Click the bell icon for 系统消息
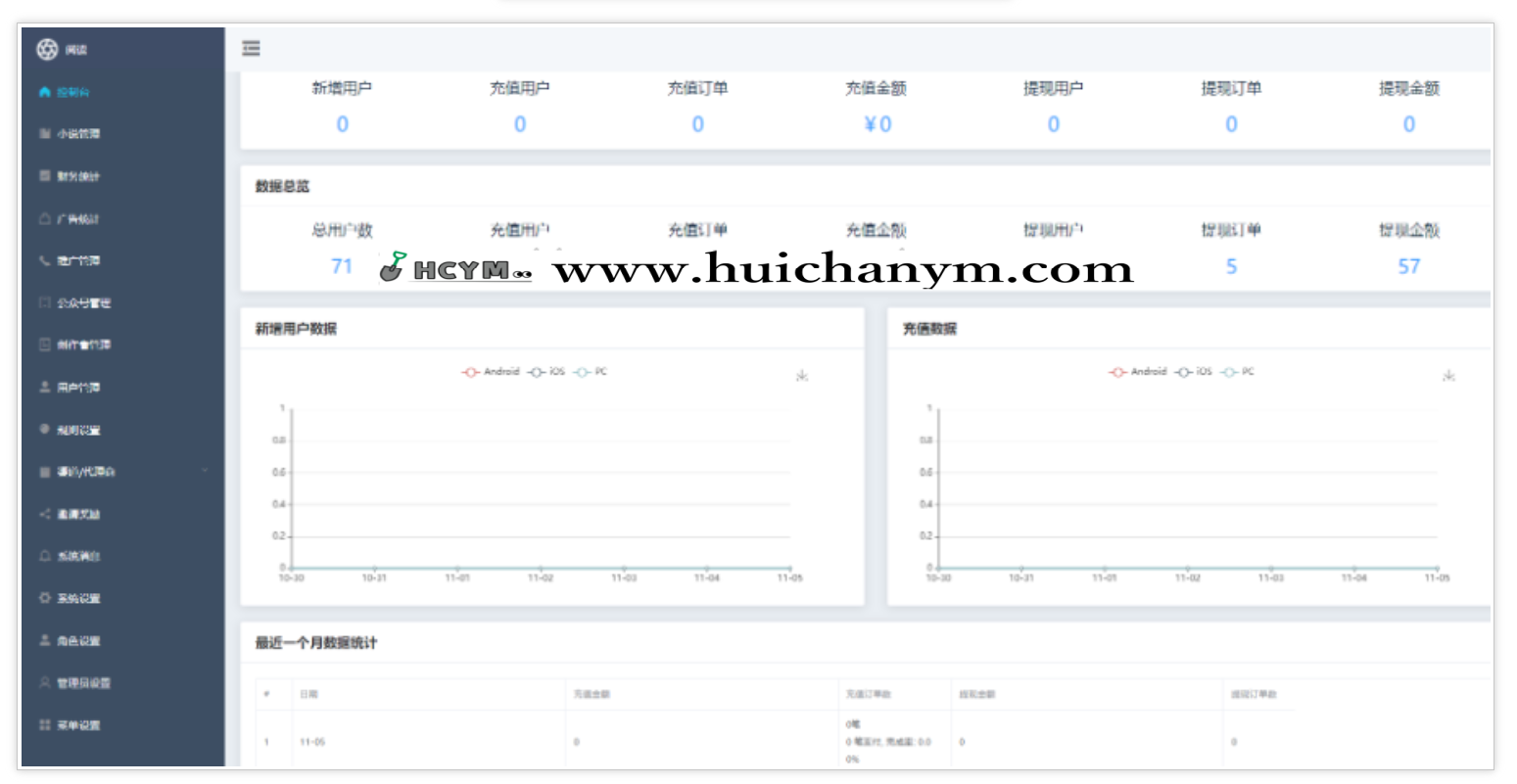This screenshot has width=1517, height=784. (x=44, y=556)
